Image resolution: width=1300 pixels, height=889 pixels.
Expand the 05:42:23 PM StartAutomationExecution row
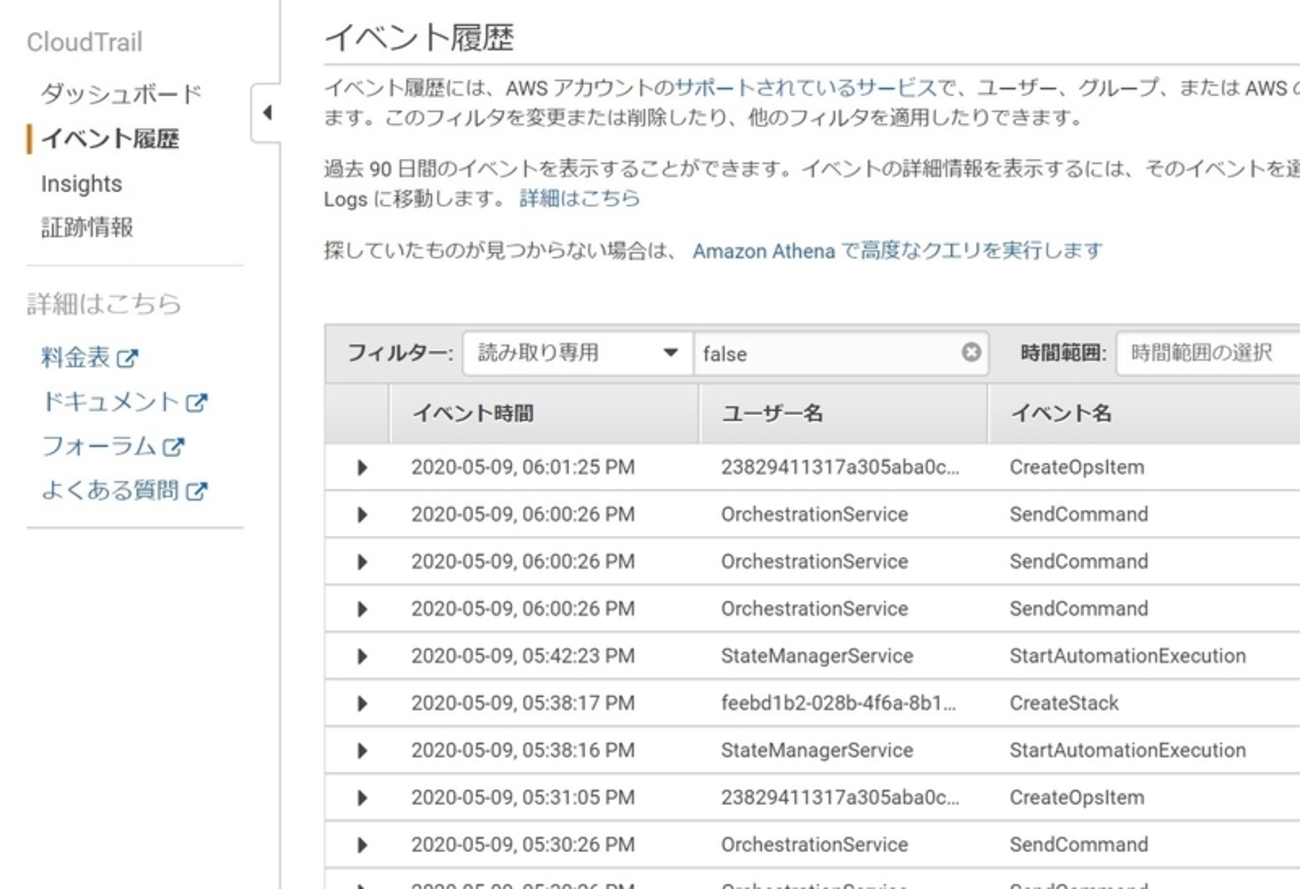tap(362, 656)
